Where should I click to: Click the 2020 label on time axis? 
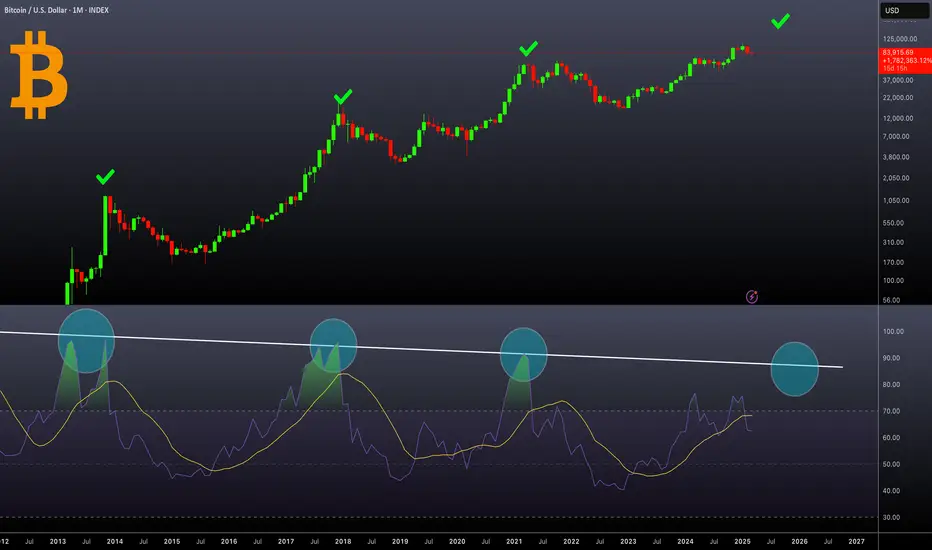coord(457,542)
